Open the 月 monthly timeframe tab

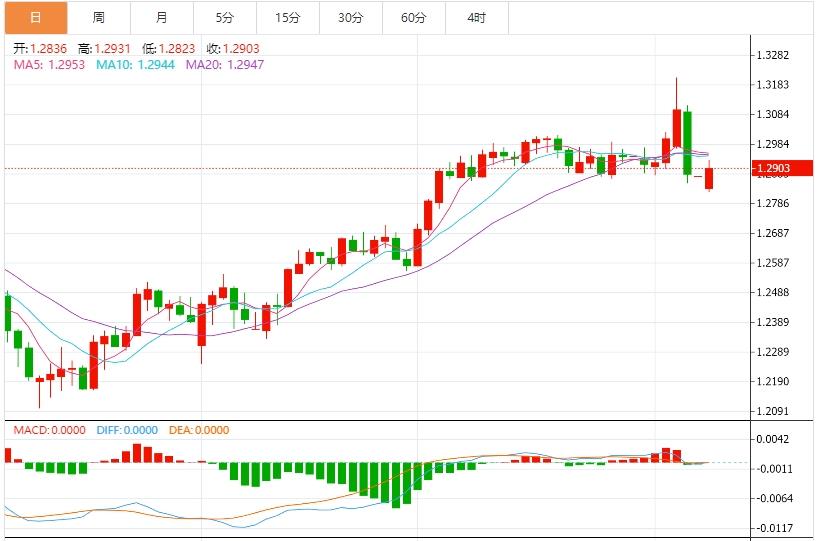[x=162, y=18]
